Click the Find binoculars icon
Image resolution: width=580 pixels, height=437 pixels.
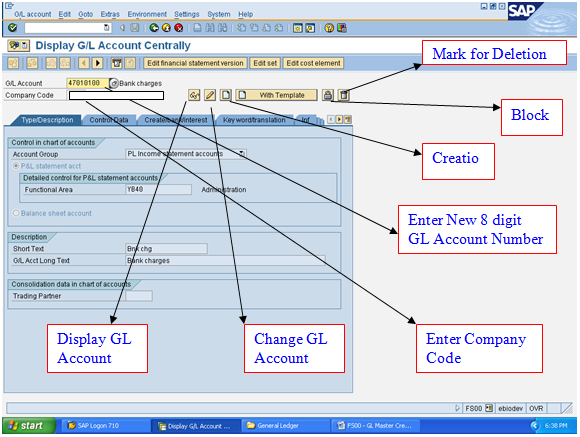pos(210,28)
